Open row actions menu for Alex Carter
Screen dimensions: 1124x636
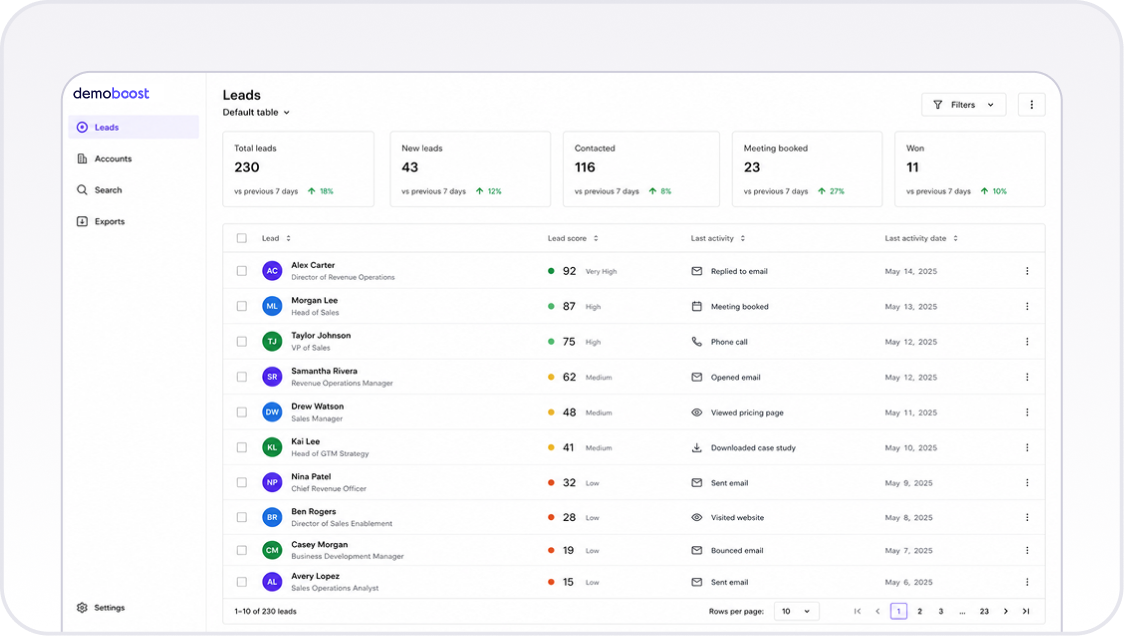pos(1027,271)
